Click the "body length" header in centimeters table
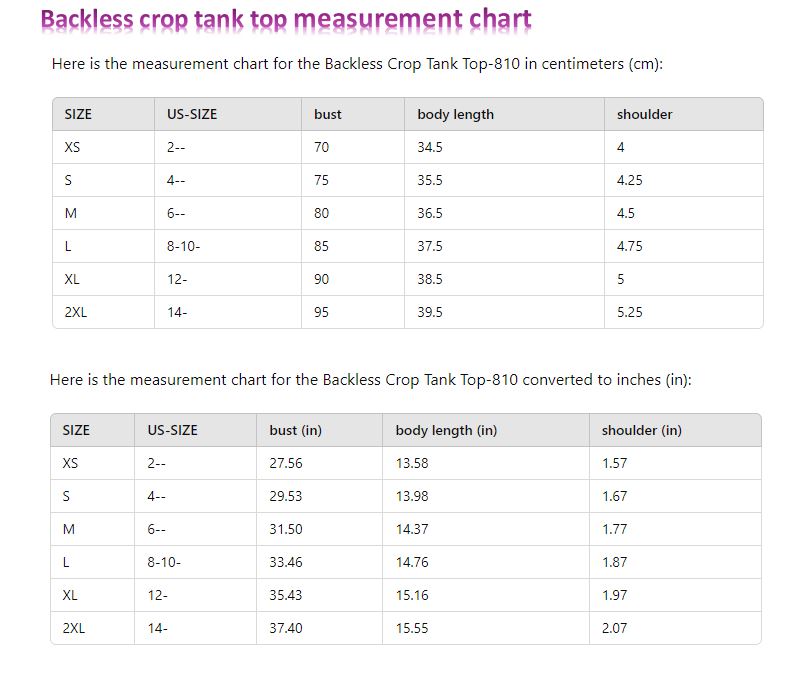Screen dimensions: 810x698 [455, 114]
